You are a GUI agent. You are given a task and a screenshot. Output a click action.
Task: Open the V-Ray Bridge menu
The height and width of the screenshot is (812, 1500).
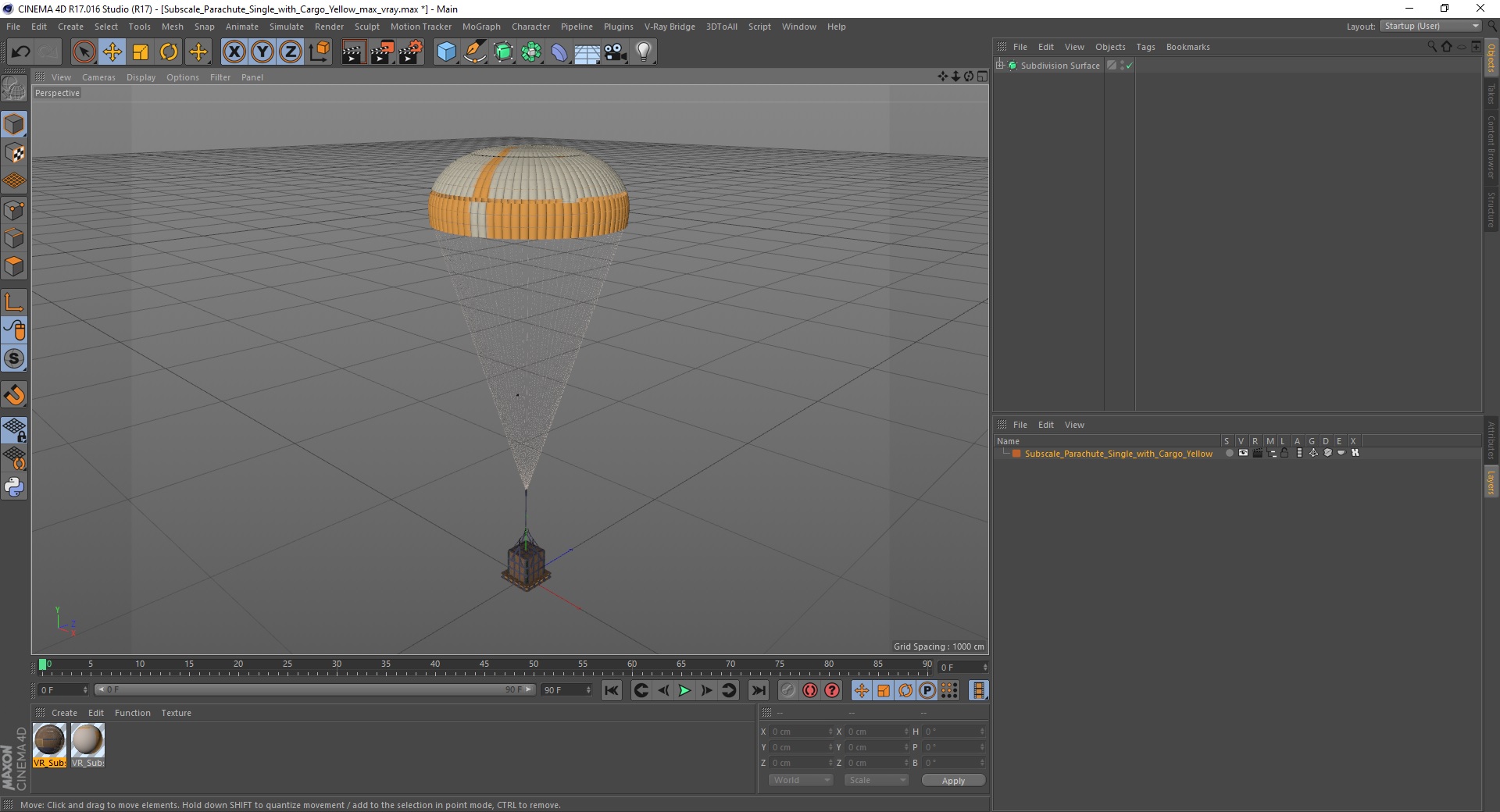tap(670, 27)
